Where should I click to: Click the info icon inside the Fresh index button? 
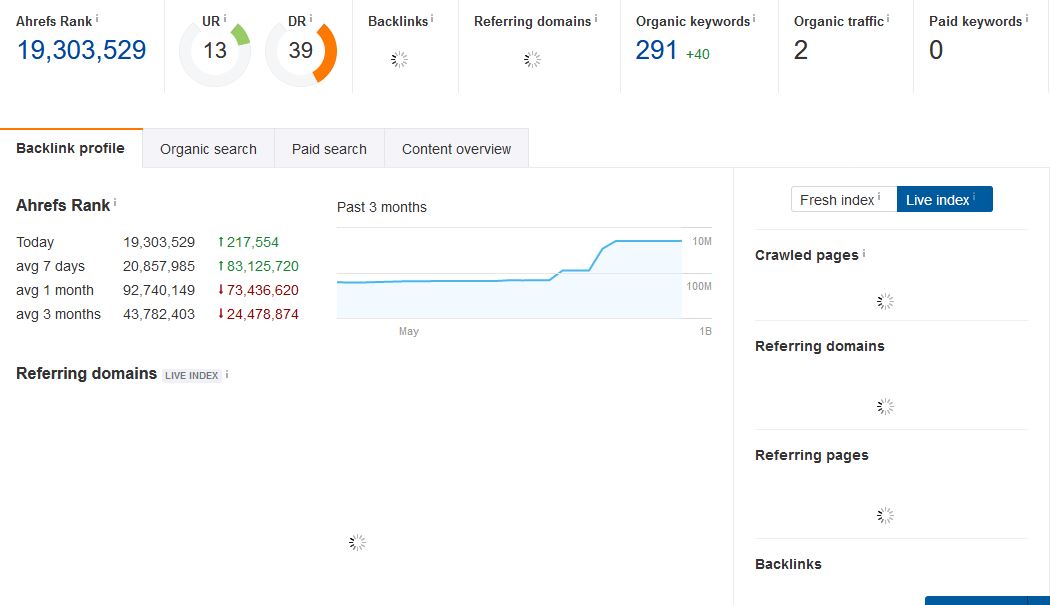click(x=879, y=197)
